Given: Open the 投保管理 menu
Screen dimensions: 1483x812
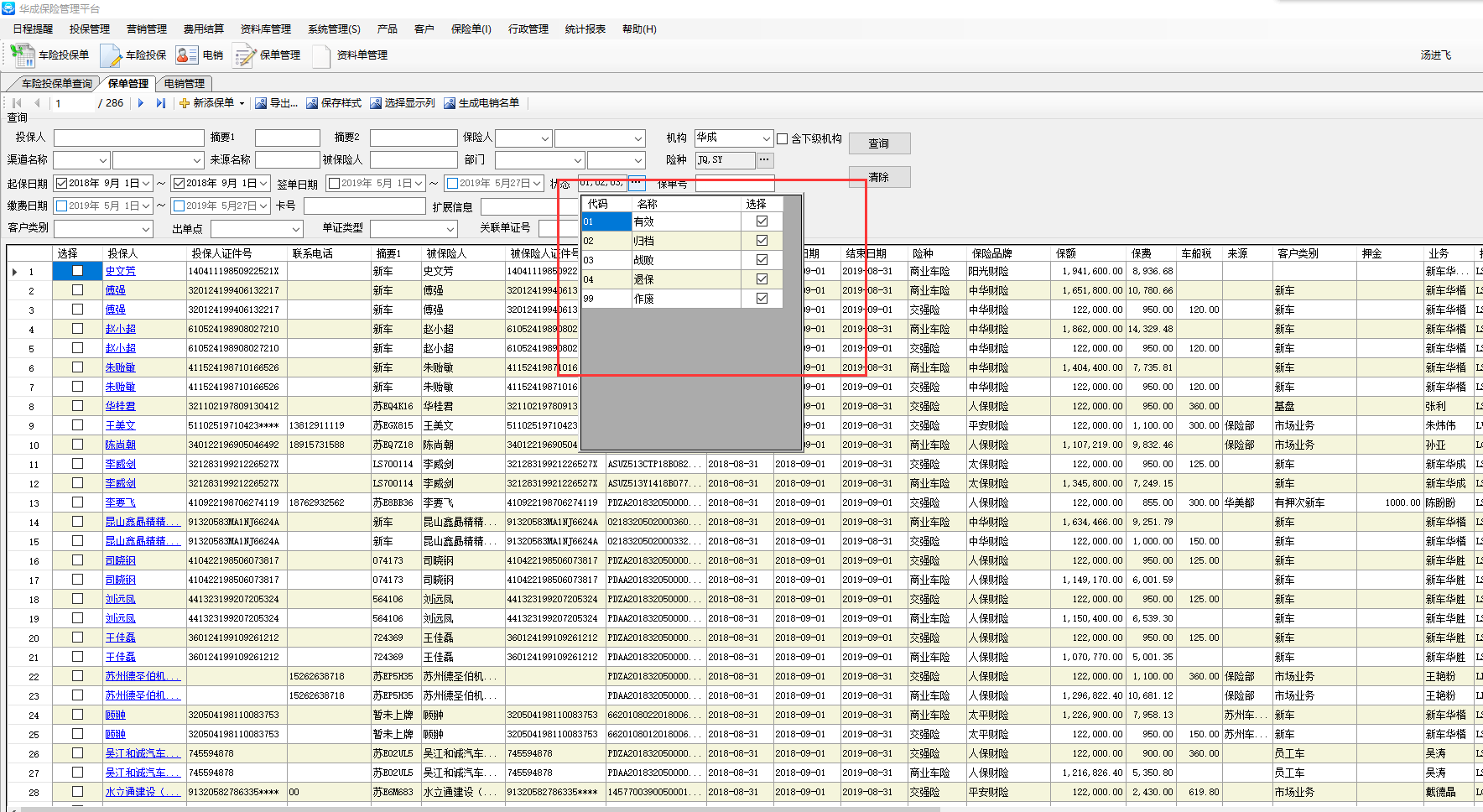Looking at the screenshot, I should 89,29.
